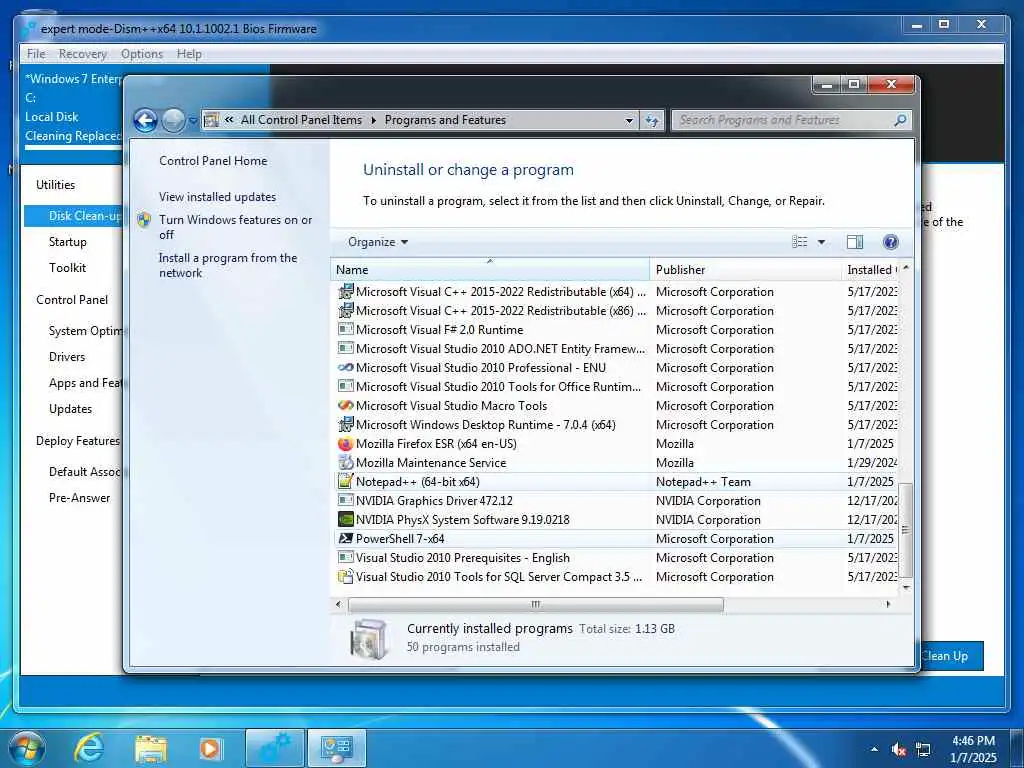This screenshot has height=768, width=1024.
Task: Open the Windows Start button
Action: click(27, 748)
